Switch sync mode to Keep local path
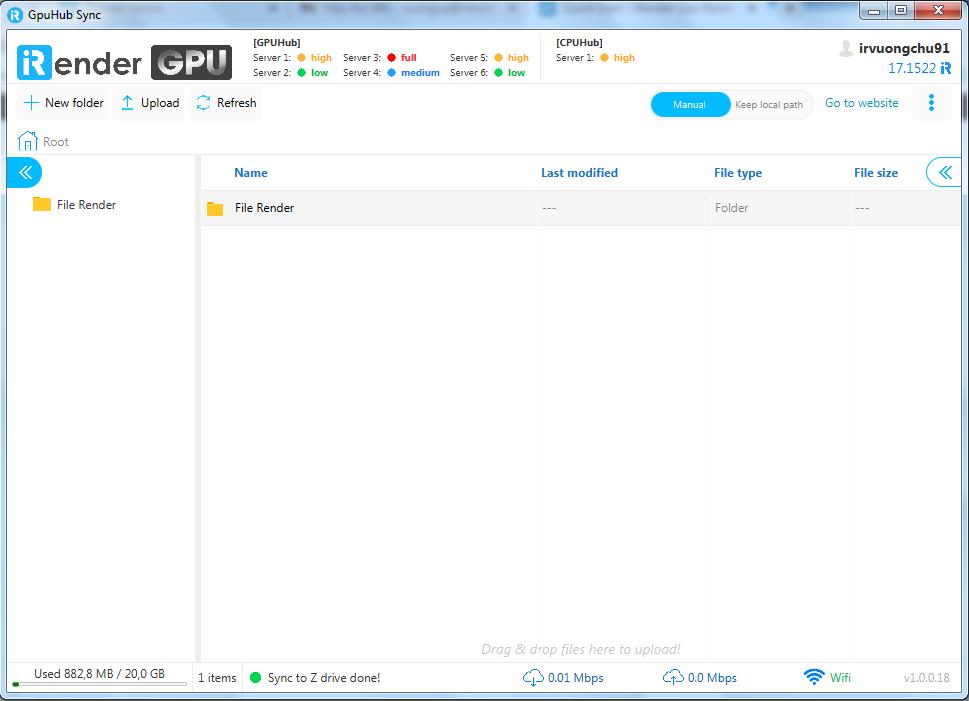969x701 pixels. (x=768, y=104)
